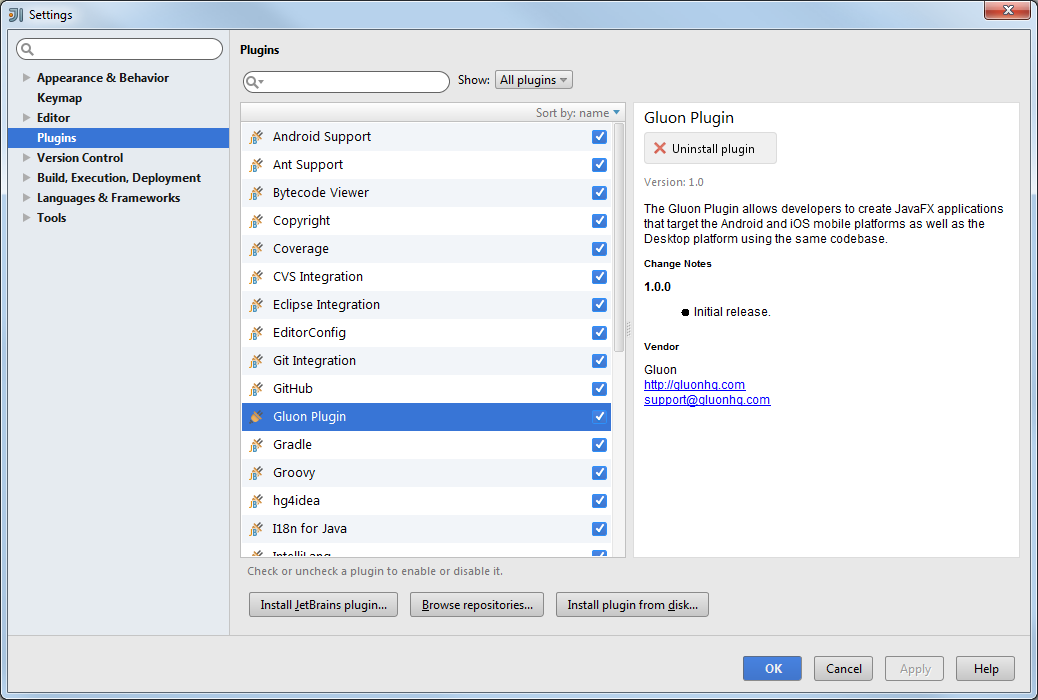1038x700 pixels.
Task: Click the I18n for Java plugin icon
Action: 256,529
